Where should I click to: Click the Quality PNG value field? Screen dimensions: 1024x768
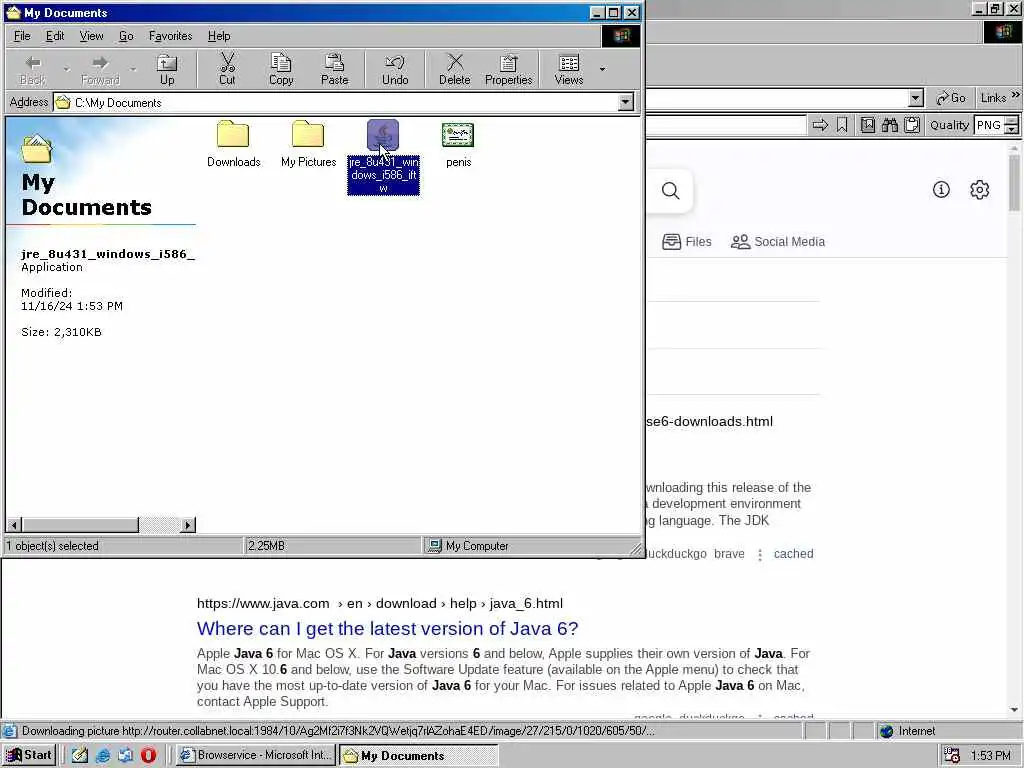989,125
